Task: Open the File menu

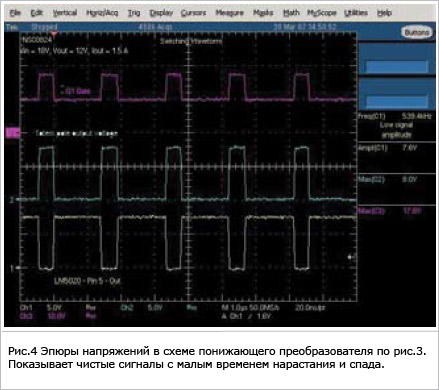Action: point(15,13)
